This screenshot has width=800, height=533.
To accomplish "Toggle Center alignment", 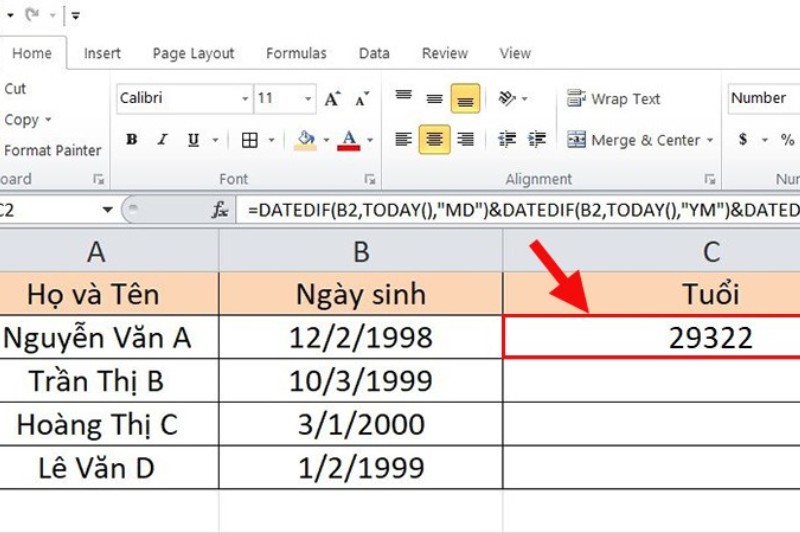I will point(434,139).
